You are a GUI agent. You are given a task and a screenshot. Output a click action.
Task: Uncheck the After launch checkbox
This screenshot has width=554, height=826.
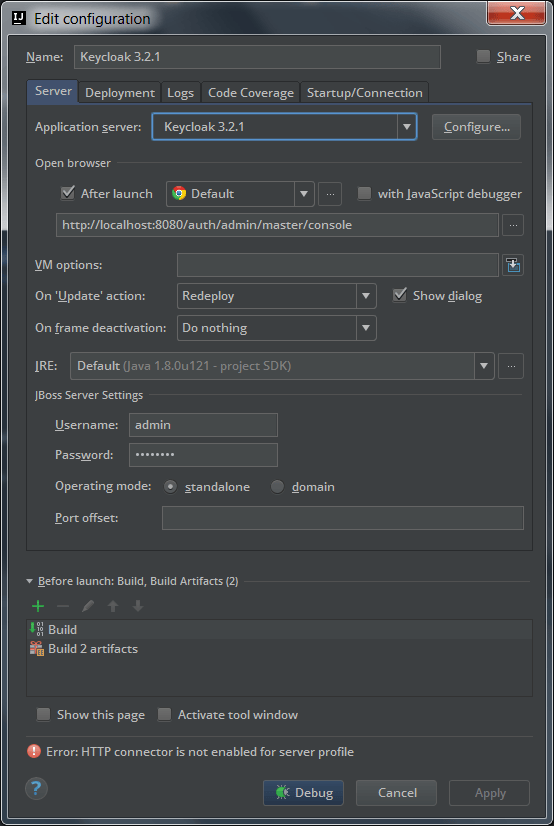click(67, 193)
